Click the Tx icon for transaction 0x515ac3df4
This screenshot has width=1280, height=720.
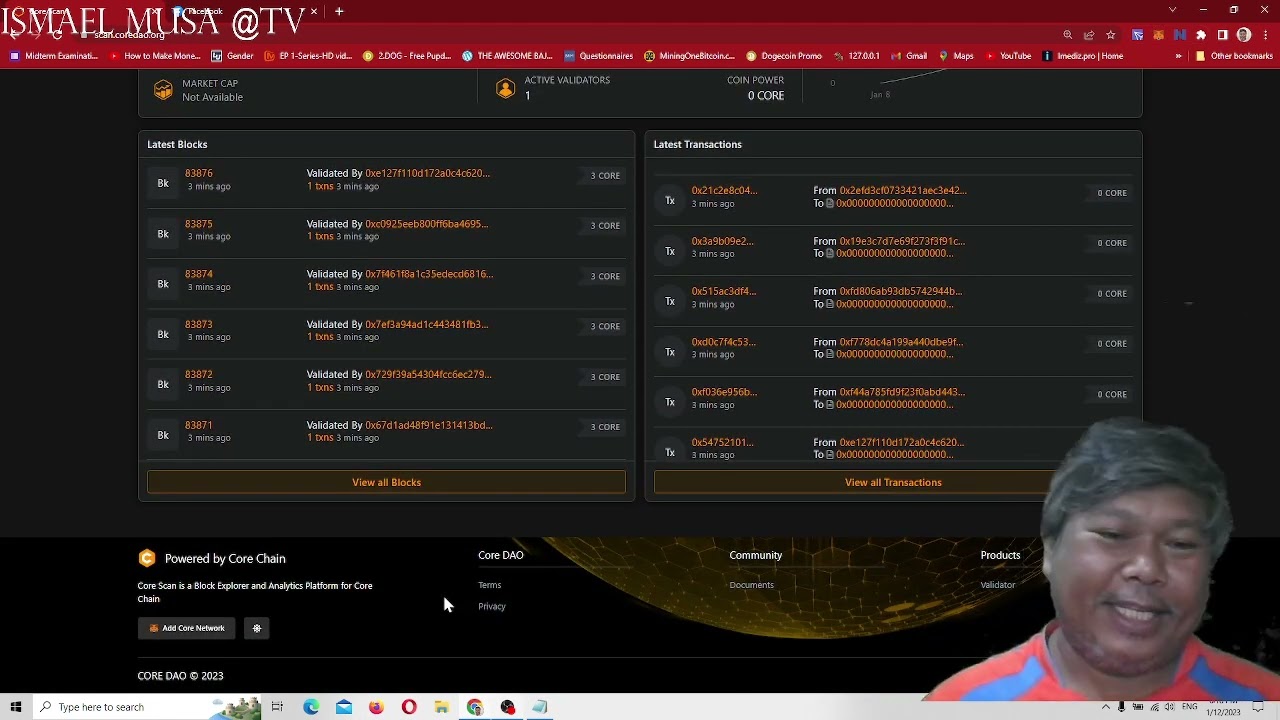coord(670,301)
